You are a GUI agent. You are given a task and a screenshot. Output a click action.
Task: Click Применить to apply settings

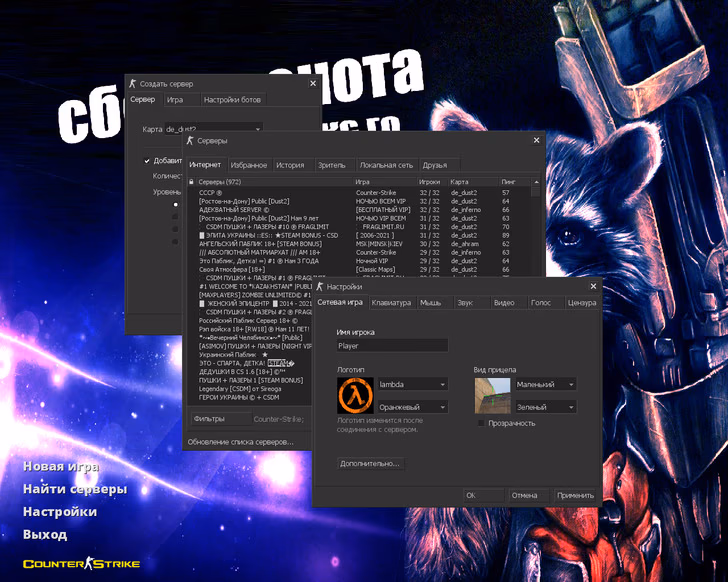[575, 495]
